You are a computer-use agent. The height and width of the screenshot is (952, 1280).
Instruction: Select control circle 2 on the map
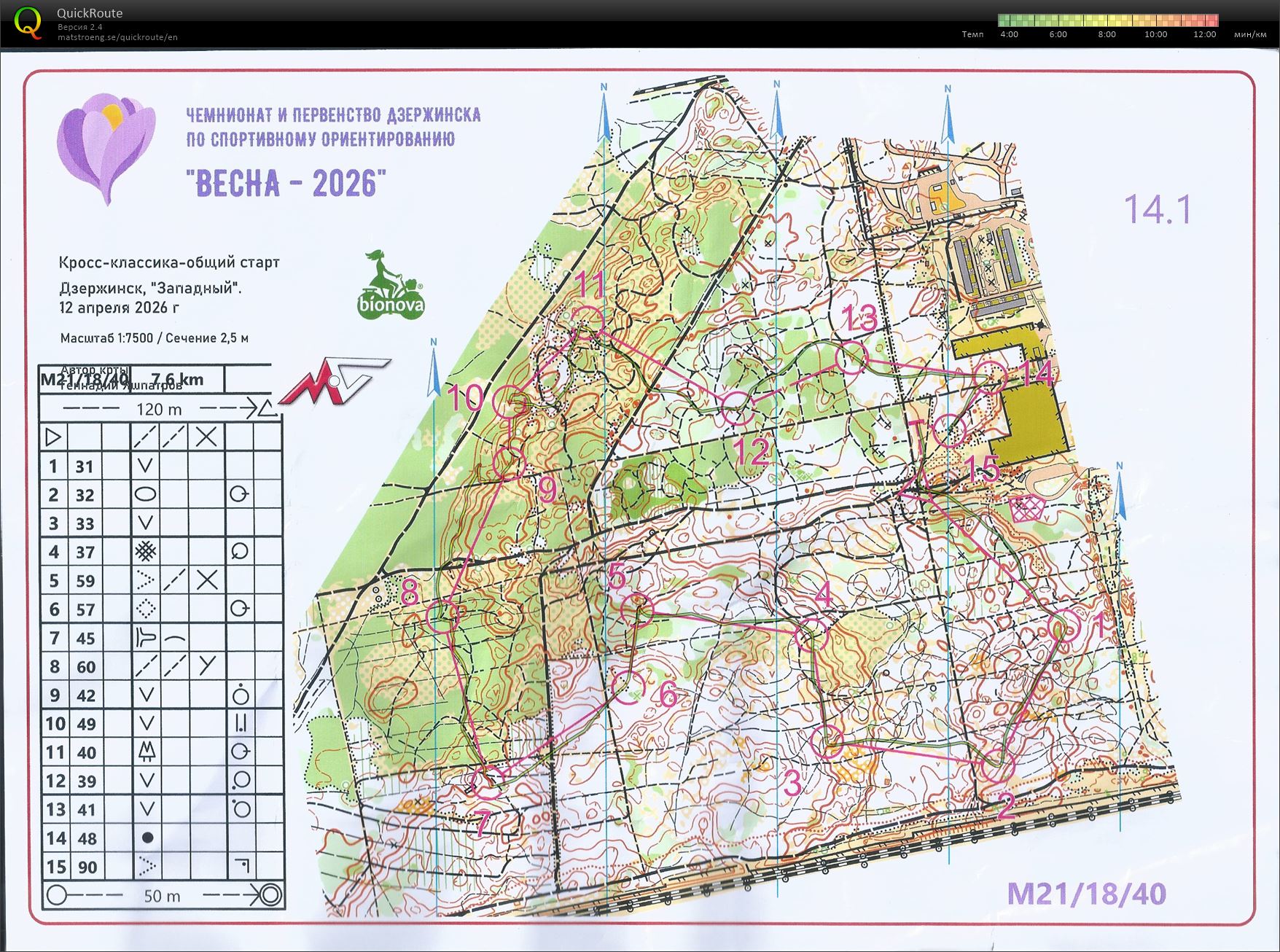(997, 764)
